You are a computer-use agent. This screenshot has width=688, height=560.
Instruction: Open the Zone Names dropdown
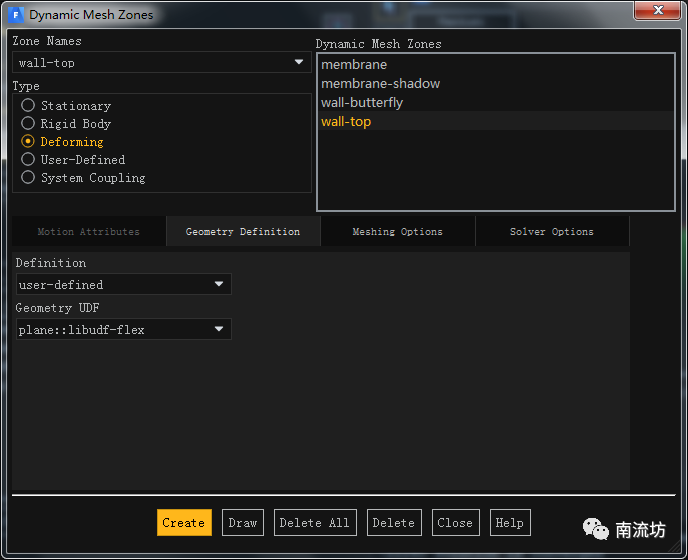[162, 63]
